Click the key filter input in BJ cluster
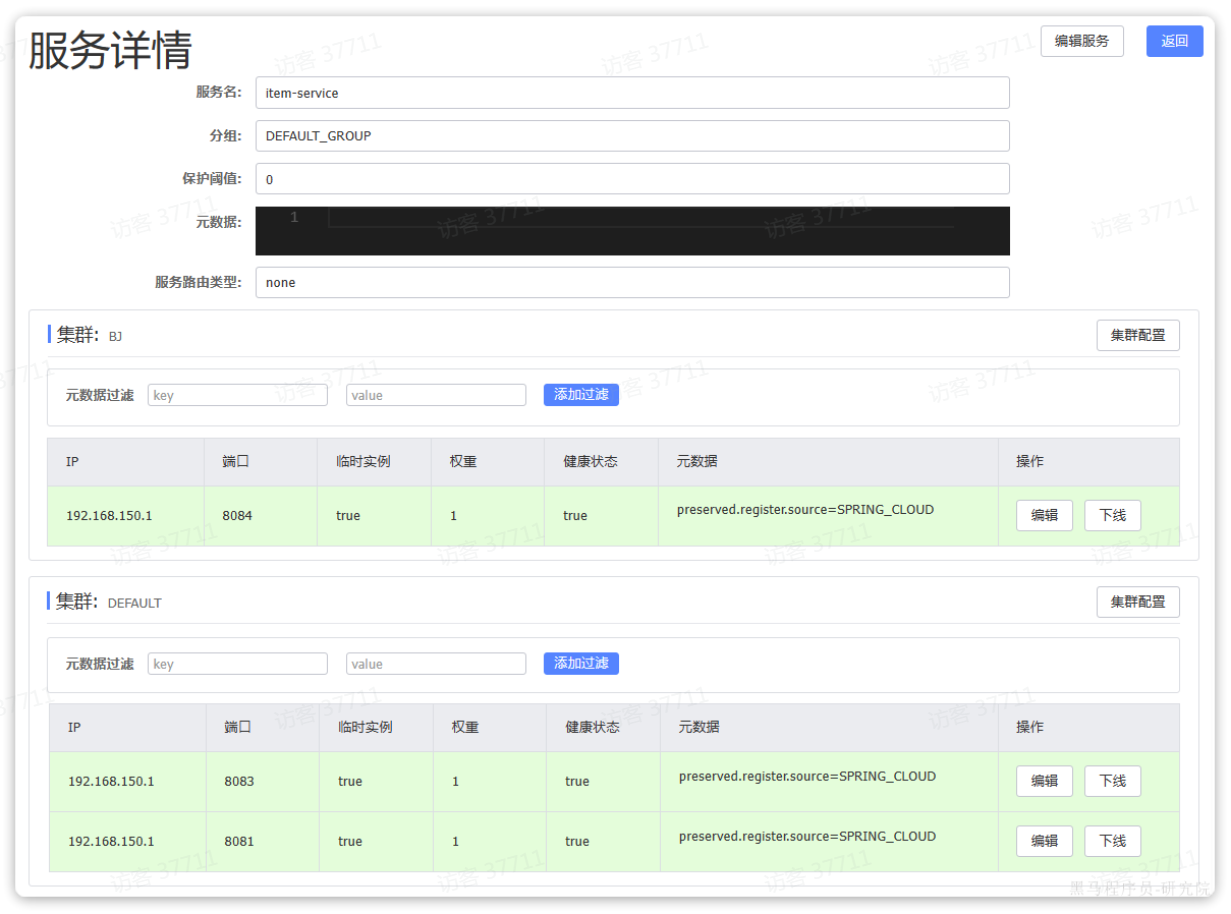Image resolution: width=1231 pixels, height=914 pixels. click(238, 395)
